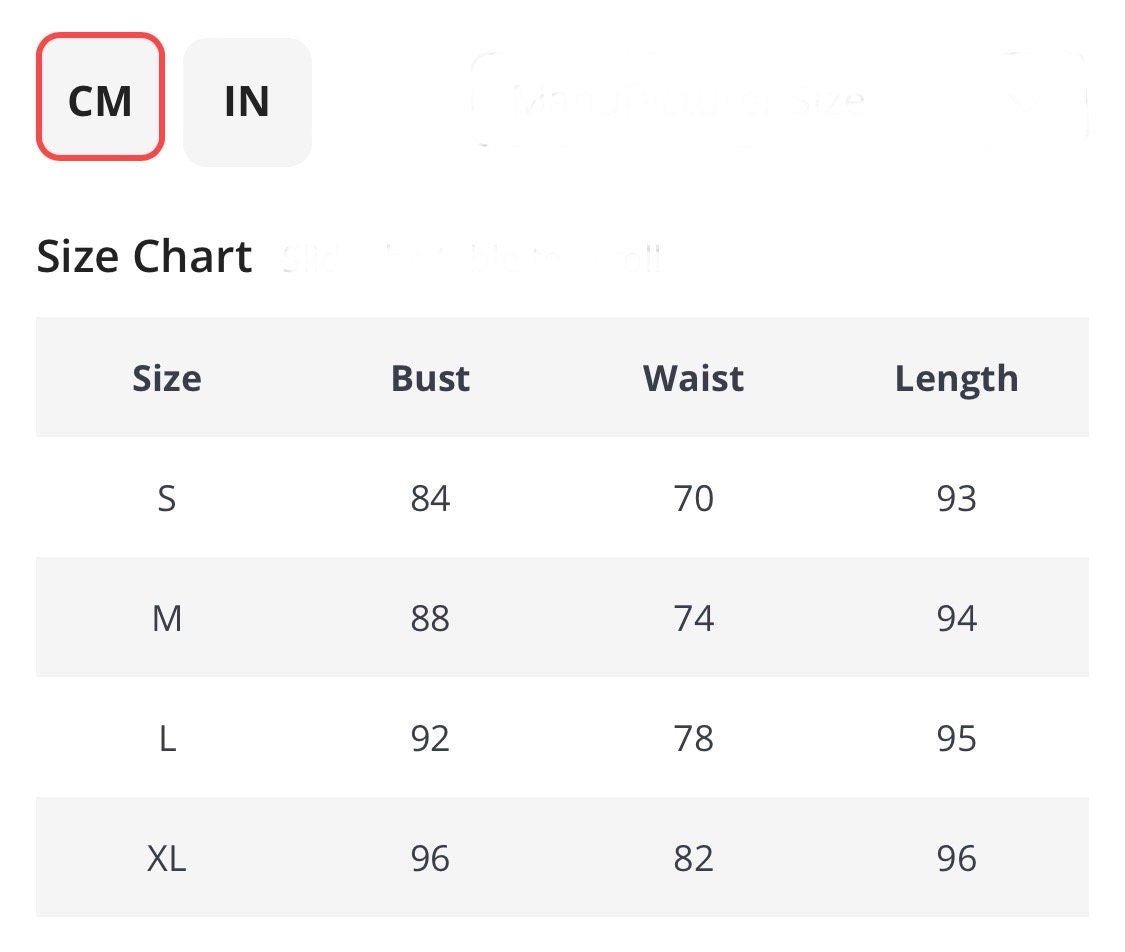Image resolution: width=1125 pixels, height=952 pixels.
Task: Switch units to IN
Action: 247,101
